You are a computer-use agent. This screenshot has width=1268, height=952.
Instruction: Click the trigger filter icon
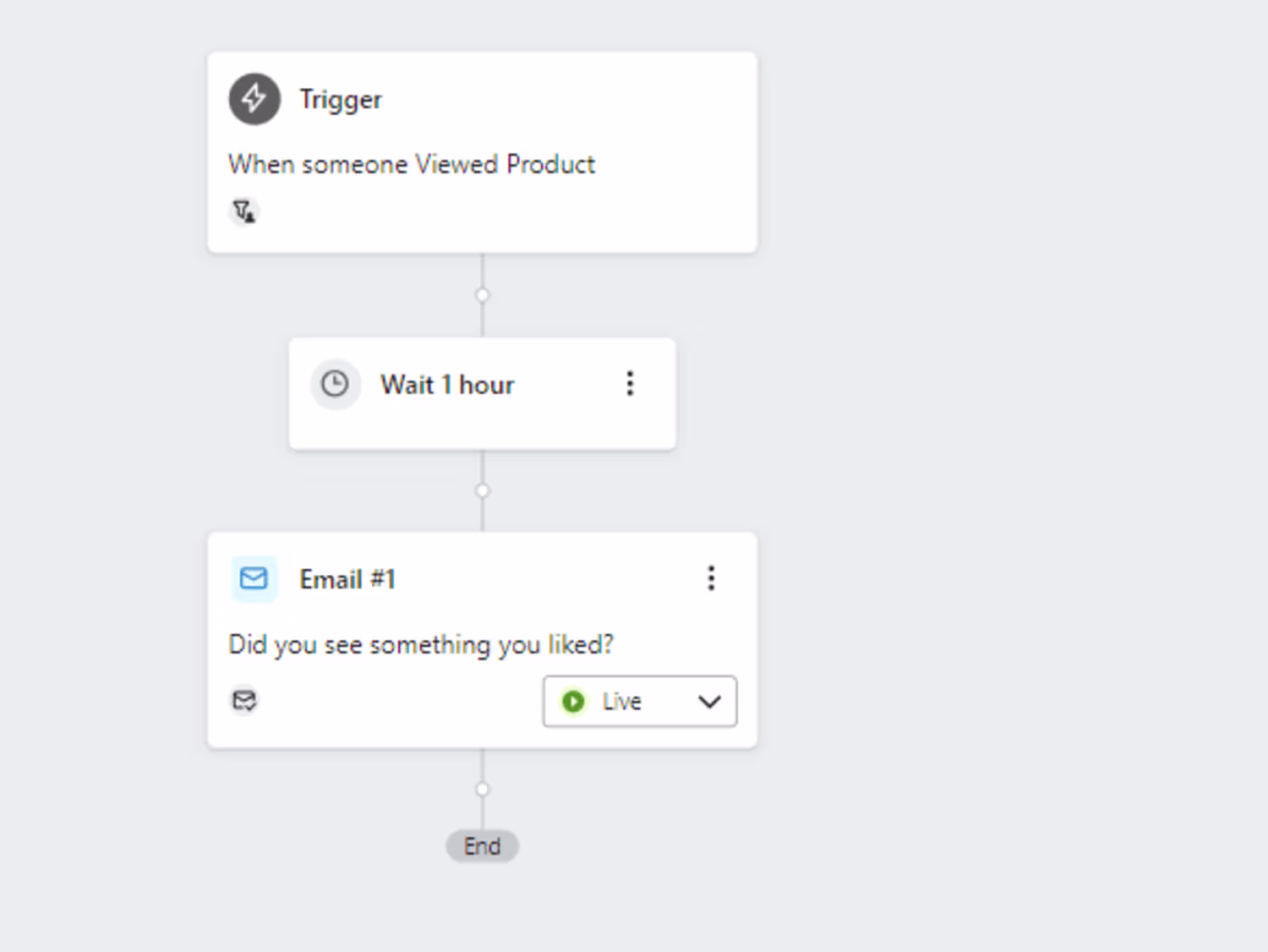[x=243, y=211]
